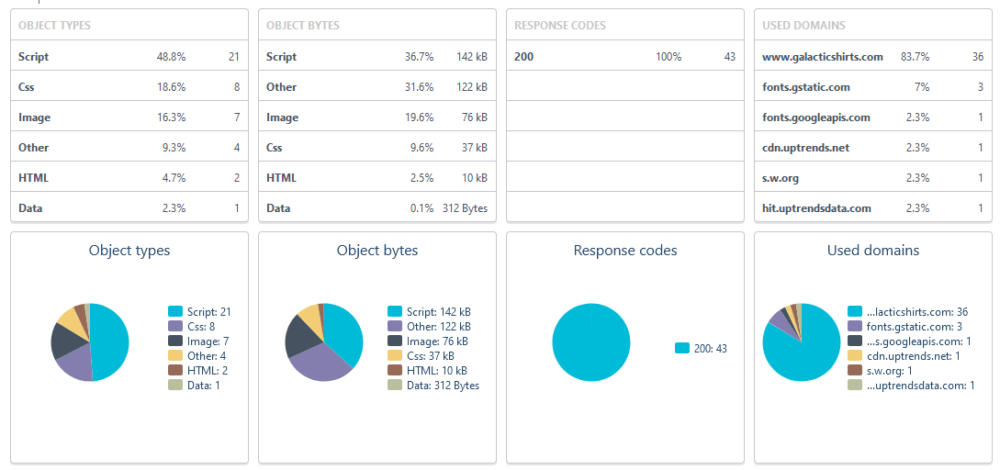
Task: Select the "7%" domain percentage
Action: pyautogui.click(x=922, y=87)
